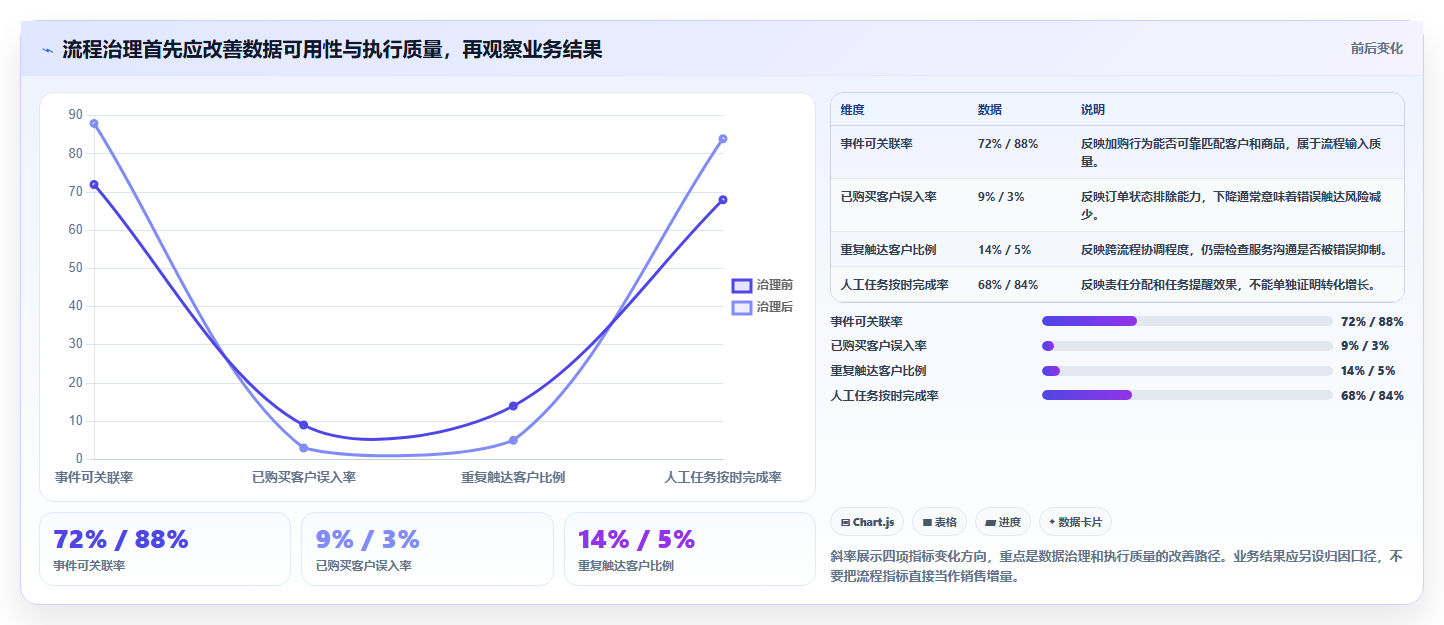Click the 治理前 data point at 68
1444x625 pixels.
[x=723, y=199]
